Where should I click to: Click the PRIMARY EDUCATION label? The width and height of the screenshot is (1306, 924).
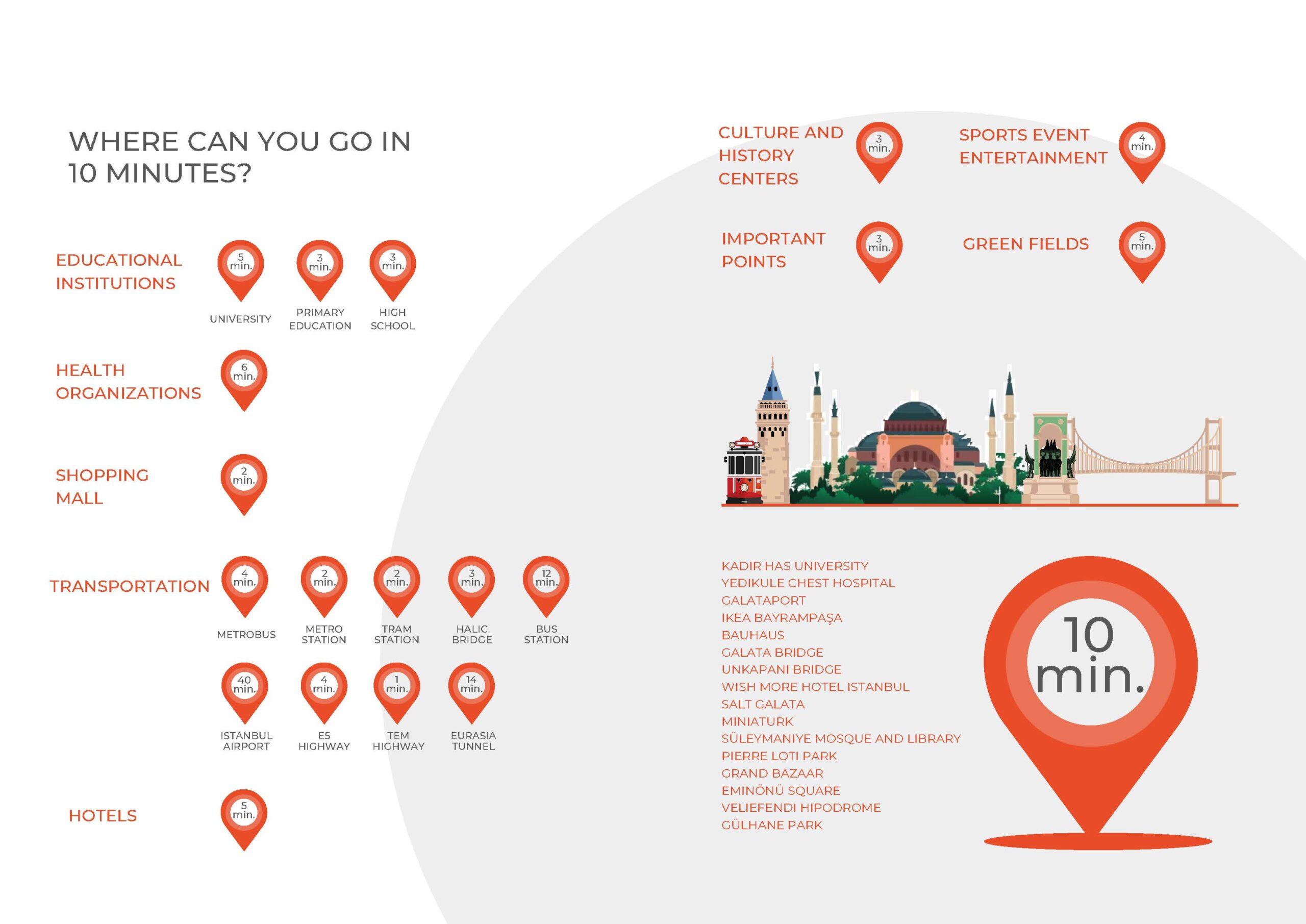[320, 319]
